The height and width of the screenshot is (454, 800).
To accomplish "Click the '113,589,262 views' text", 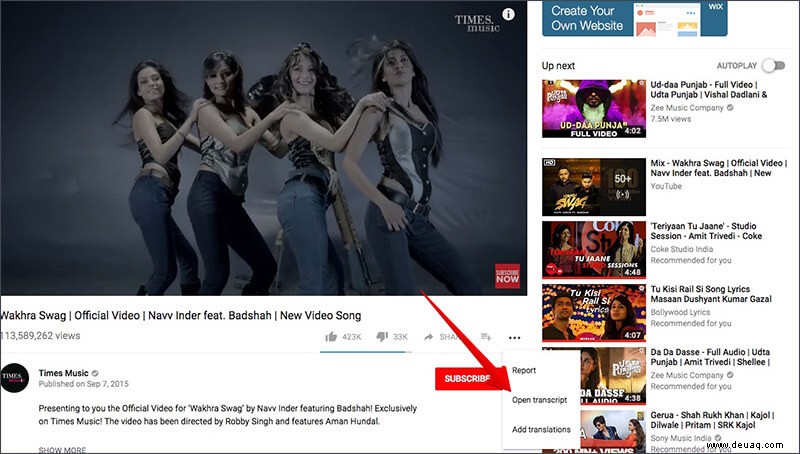I will [40, 336].
